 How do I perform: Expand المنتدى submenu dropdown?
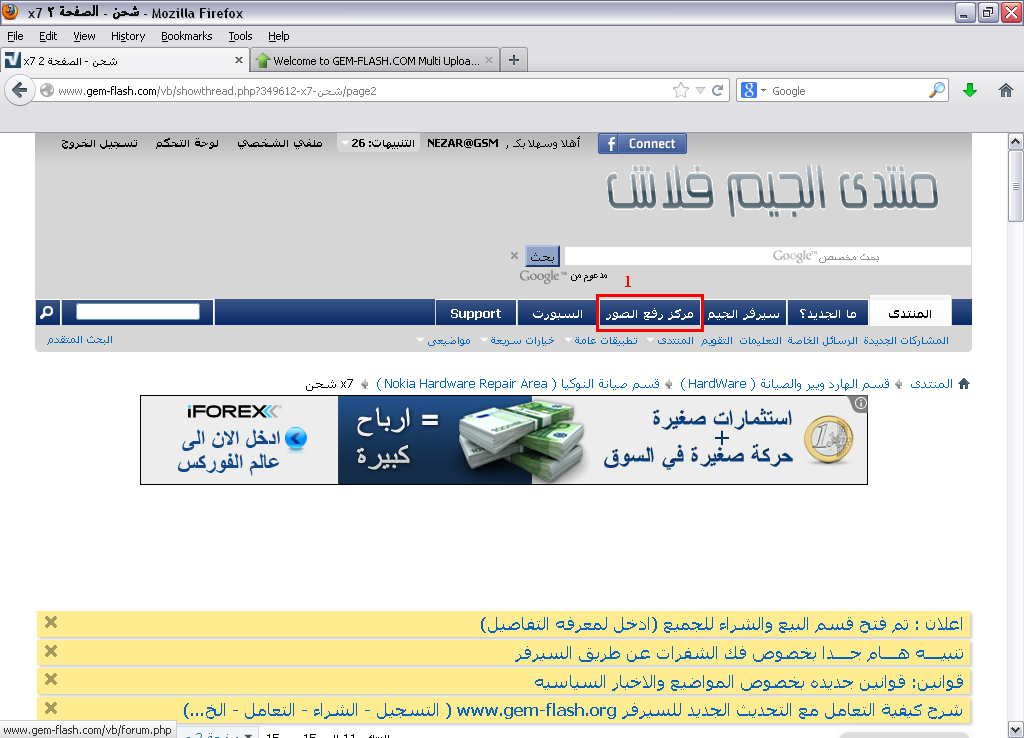(670, 340)
